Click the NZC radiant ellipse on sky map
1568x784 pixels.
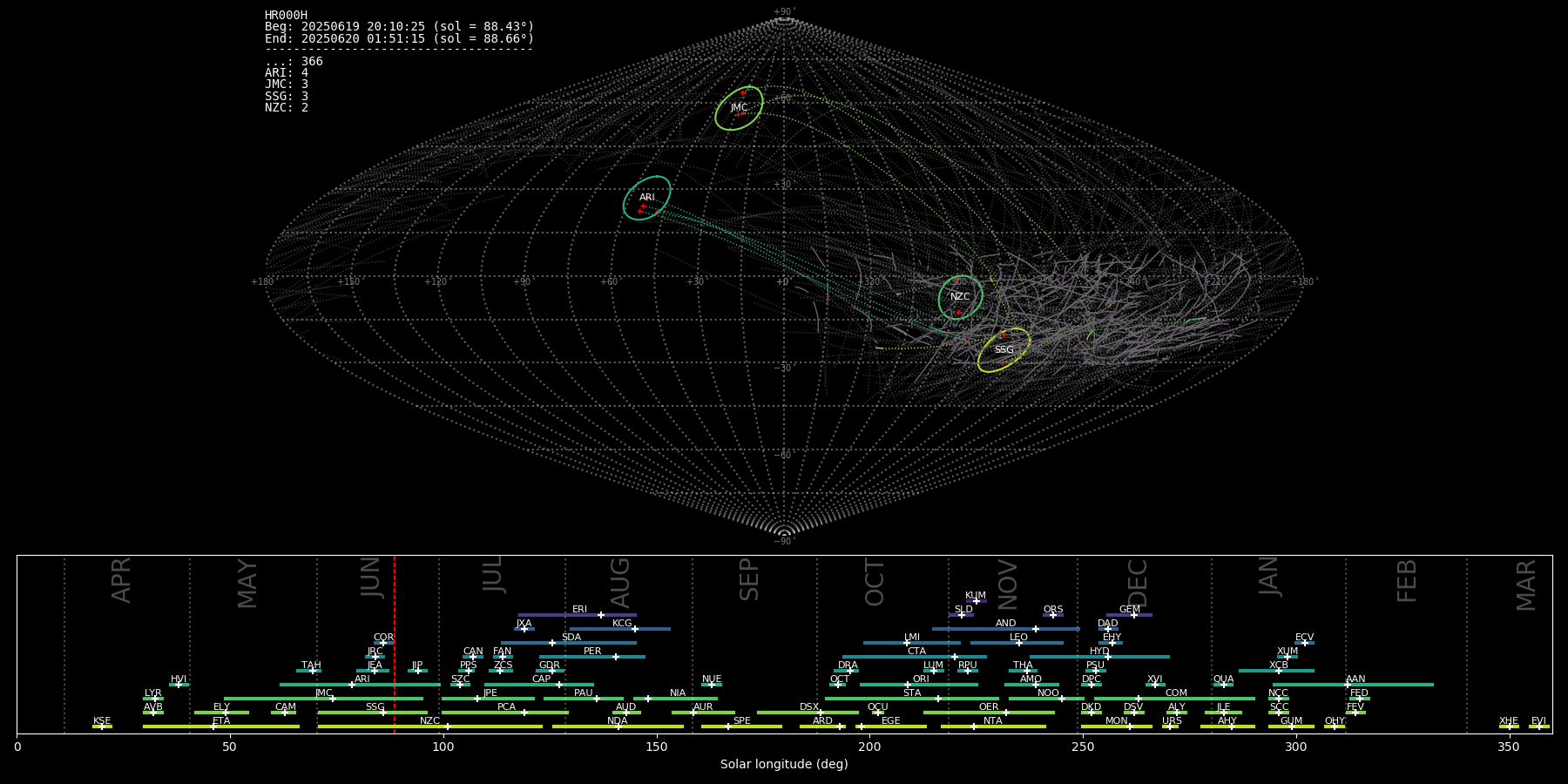point(961,297)
